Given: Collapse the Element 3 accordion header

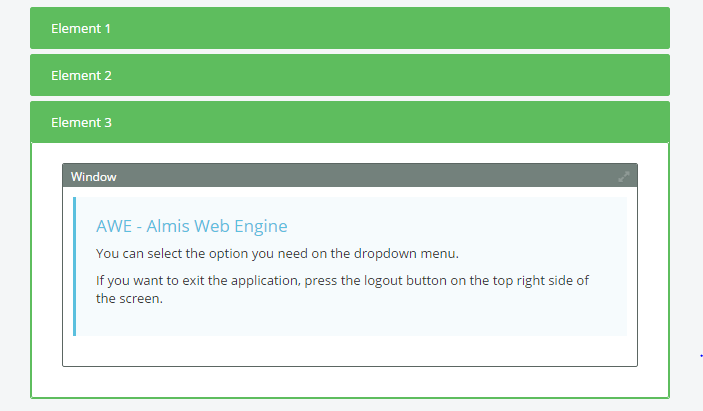Looking at the screenshot, I should pyautogui.click(x=350, y=122).
